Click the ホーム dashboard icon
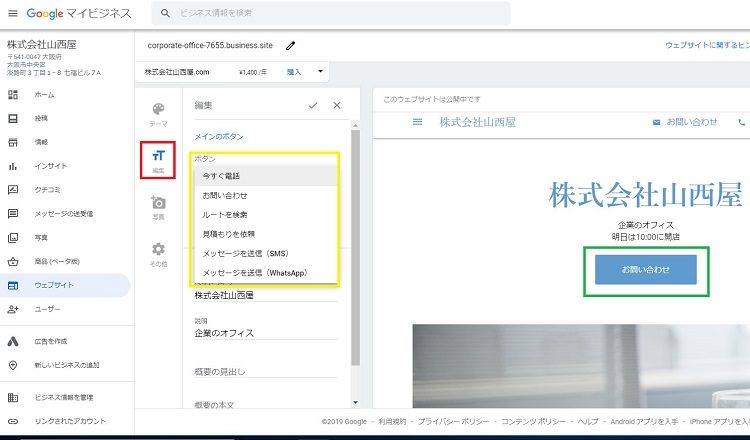The height and width of the screenshot is (440, 750). tap(13, 95)
